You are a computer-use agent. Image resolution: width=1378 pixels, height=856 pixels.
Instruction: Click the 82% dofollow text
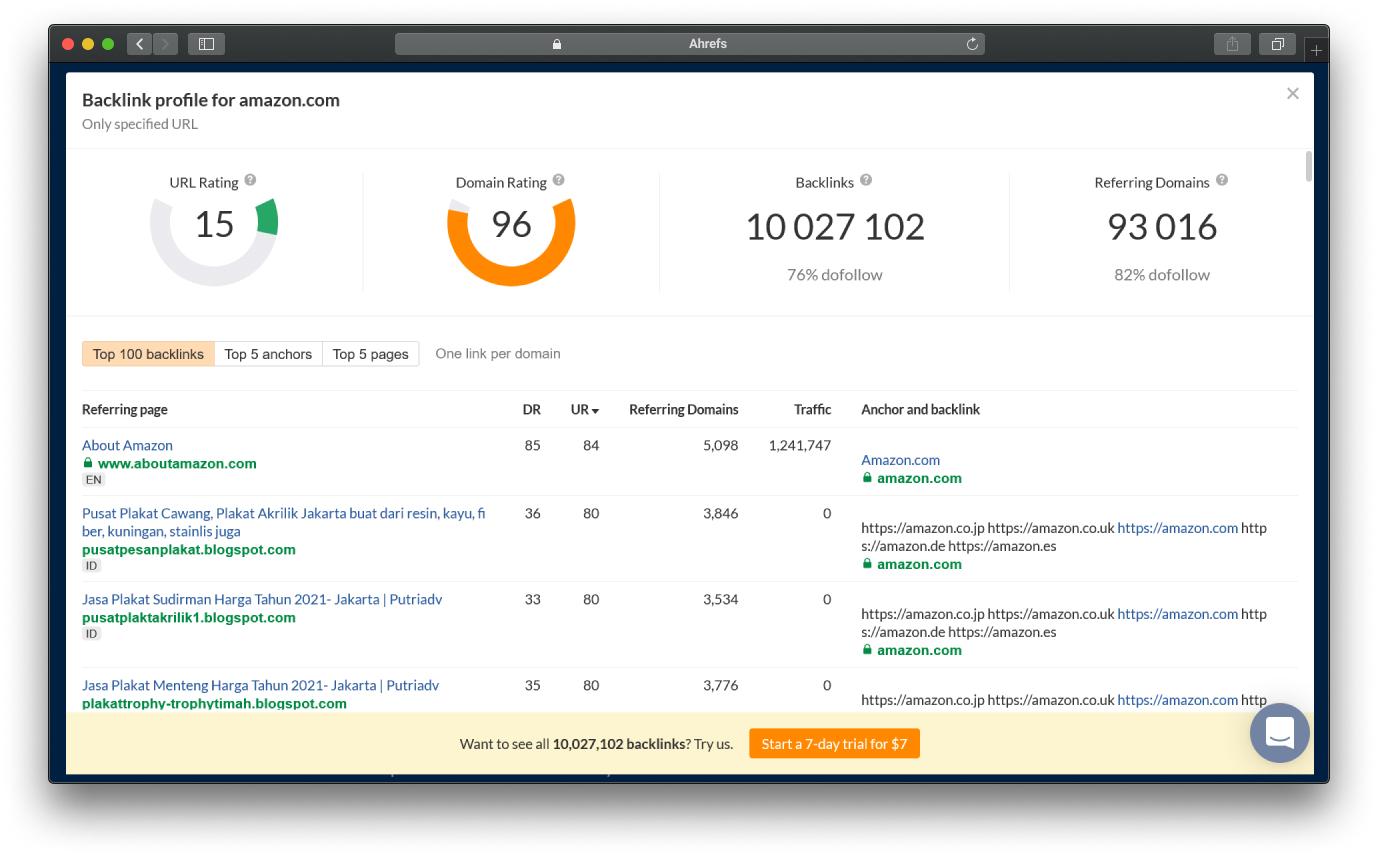pyautogui.click(x=1162, y=275)
